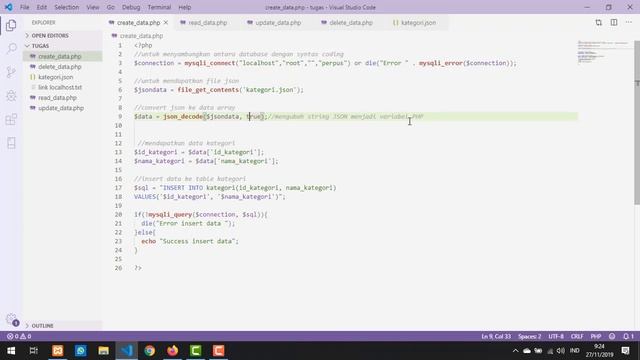640x360 pixels.
Task: Open Google Chrome from taskbar
Action: point(149,351)
